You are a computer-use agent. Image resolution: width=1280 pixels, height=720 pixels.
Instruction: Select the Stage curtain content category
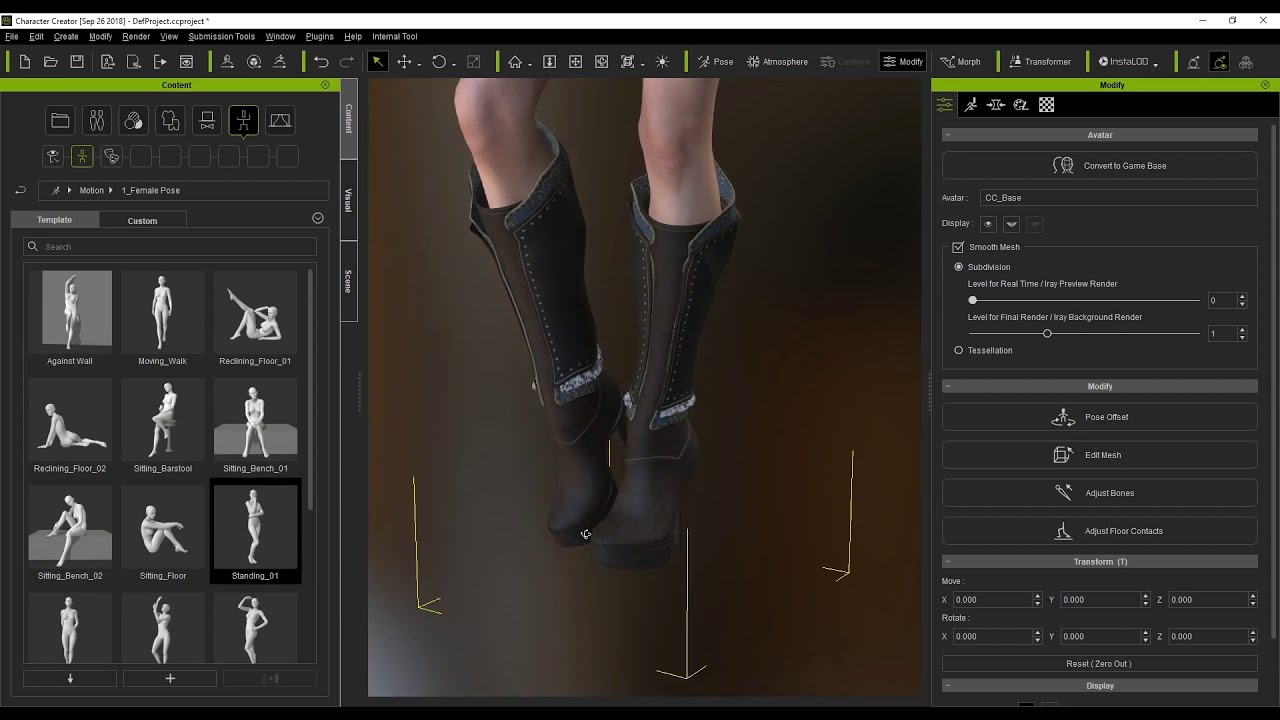tap(280, 121)
